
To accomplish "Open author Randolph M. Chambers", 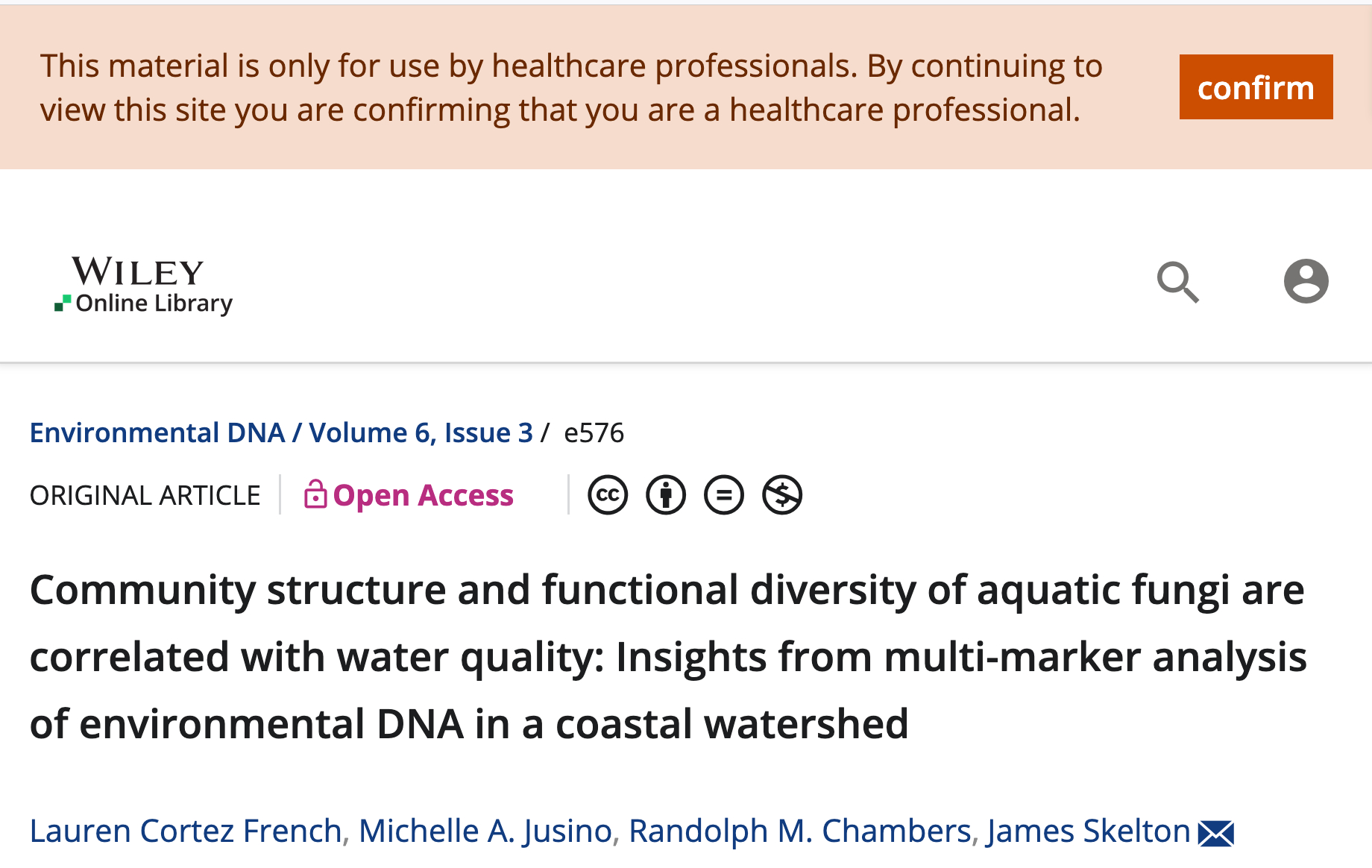I will tap(799, 831).
